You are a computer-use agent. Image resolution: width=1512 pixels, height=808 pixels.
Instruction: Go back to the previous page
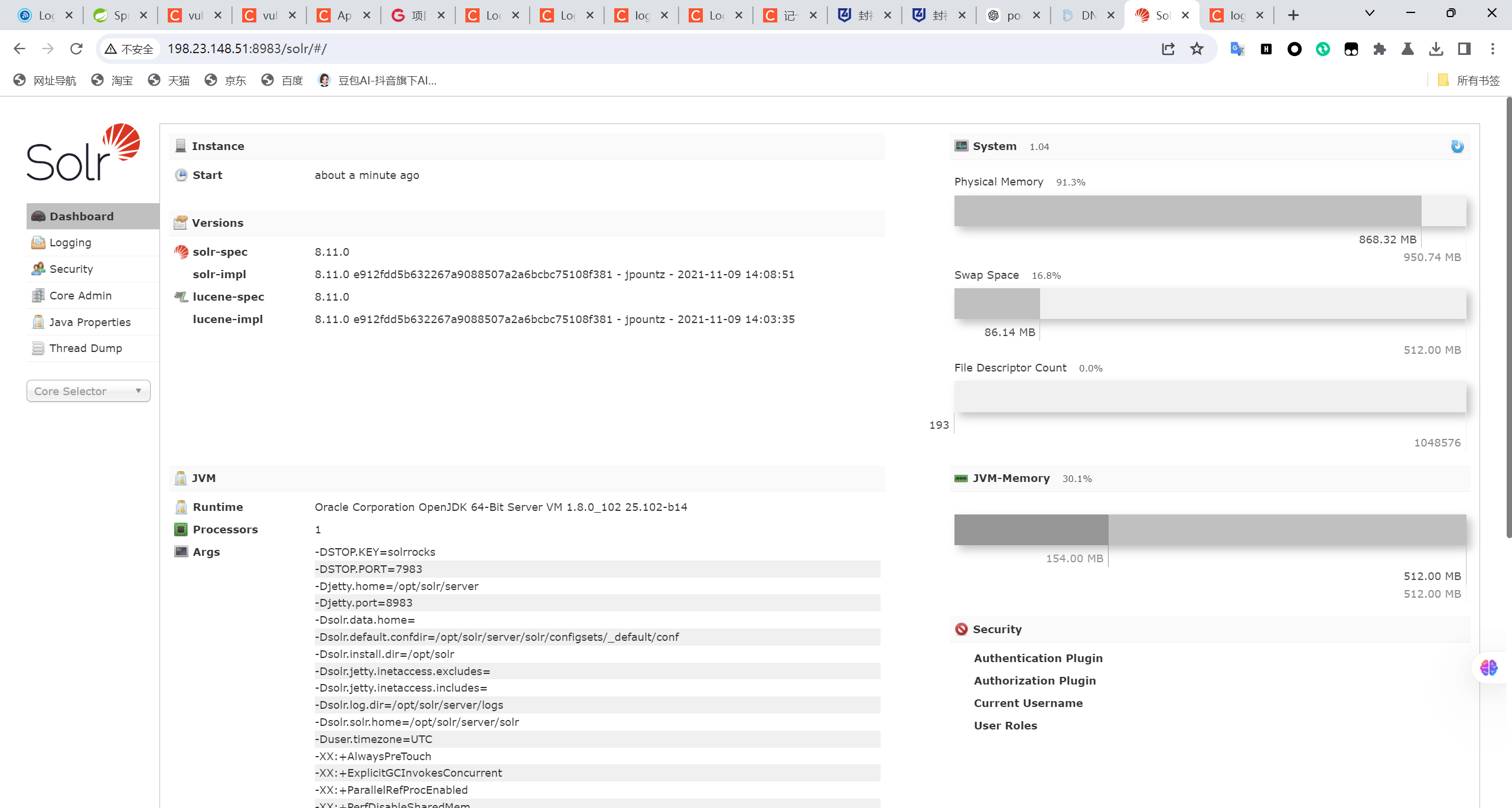tap(19, 48)
